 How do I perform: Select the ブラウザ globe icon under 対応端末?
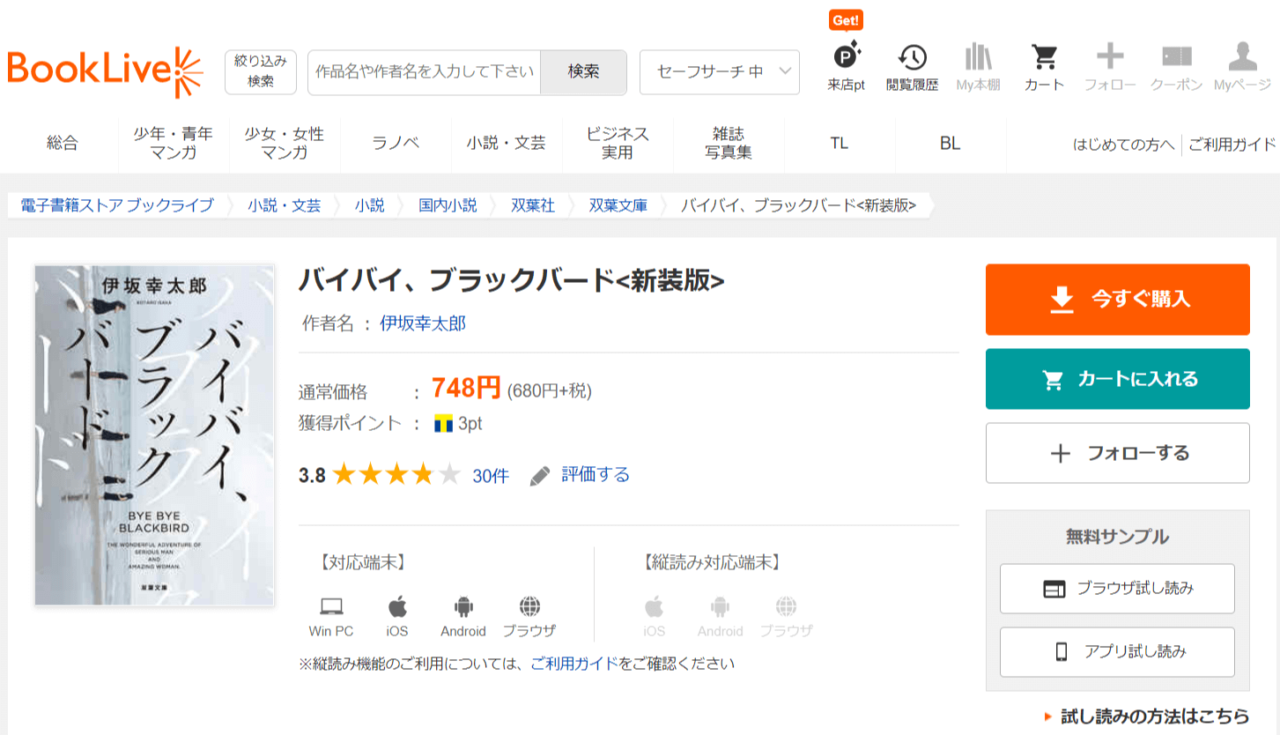coord(529,606)
